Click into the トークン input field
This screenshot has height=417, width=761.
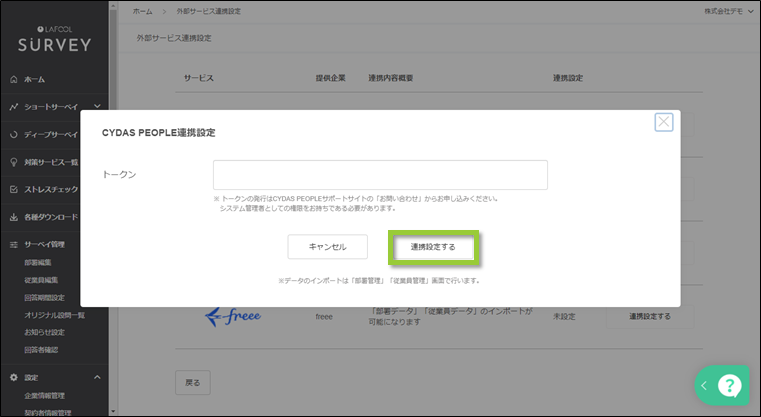click(380, 175)
